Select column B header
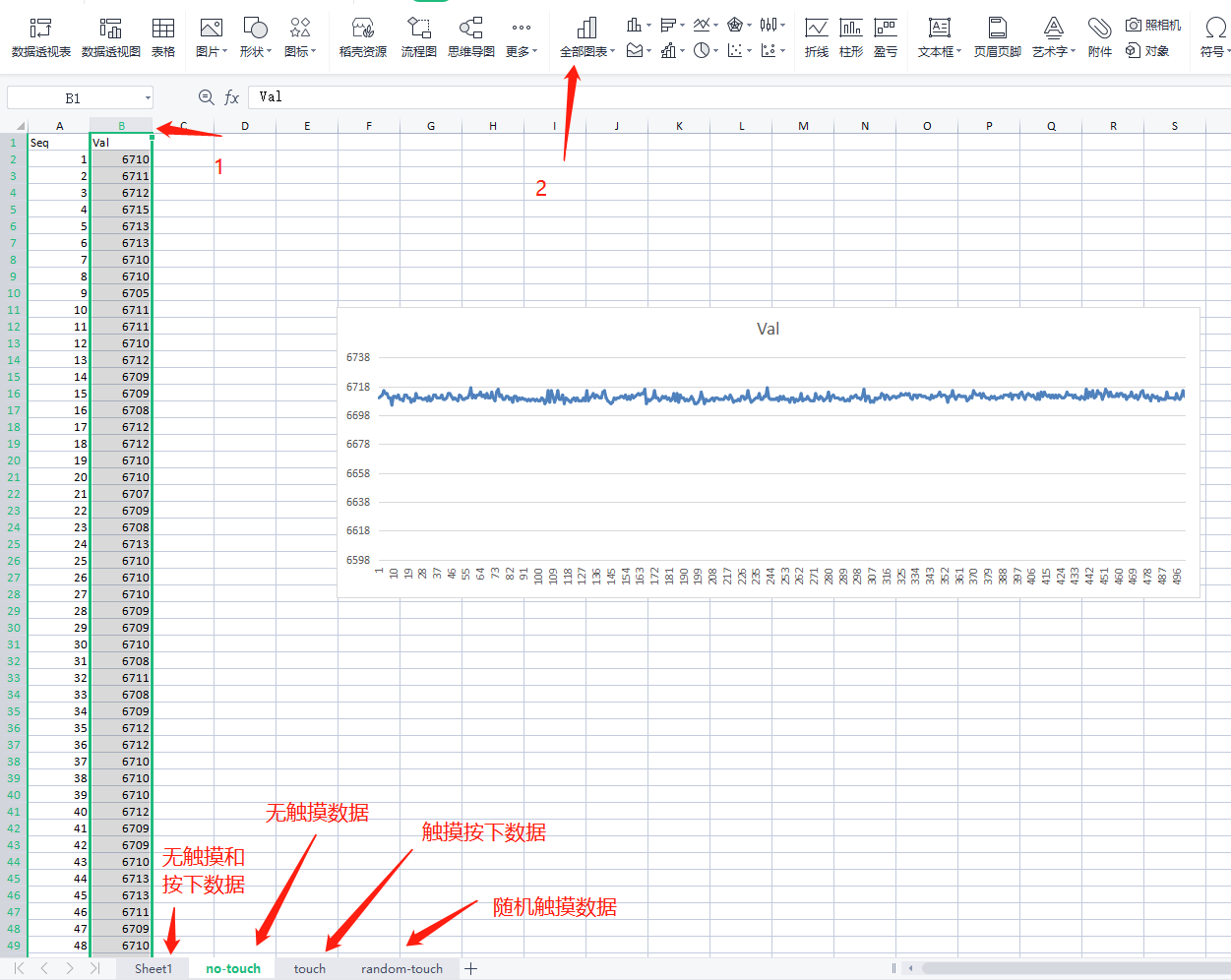Viewport: 1231px width, 980px height. pos(121,126)
